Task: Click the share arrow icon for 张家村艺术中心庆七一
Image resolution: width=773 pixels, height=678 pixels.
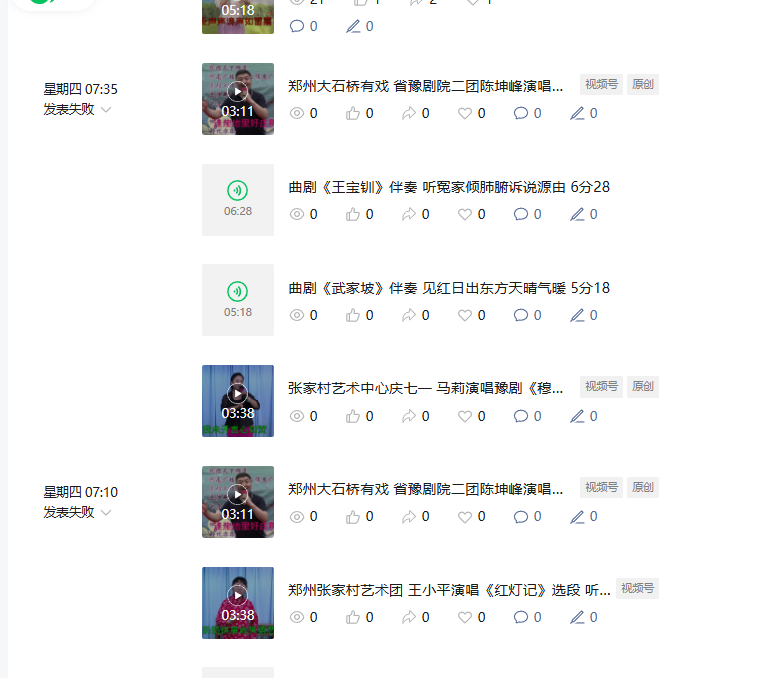Action: pyautogui.click(x=409, y=416)
